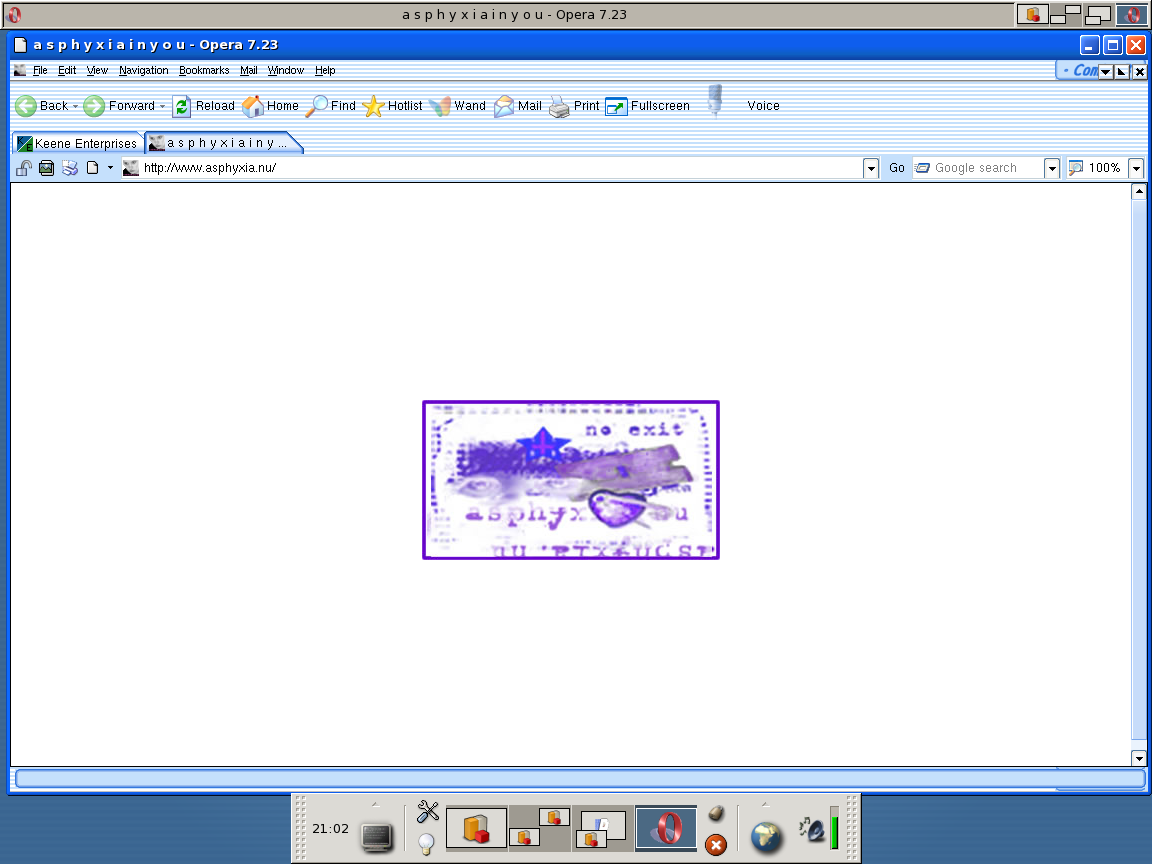
Task: Activate the Wand password tool
Action: (439, 107)
